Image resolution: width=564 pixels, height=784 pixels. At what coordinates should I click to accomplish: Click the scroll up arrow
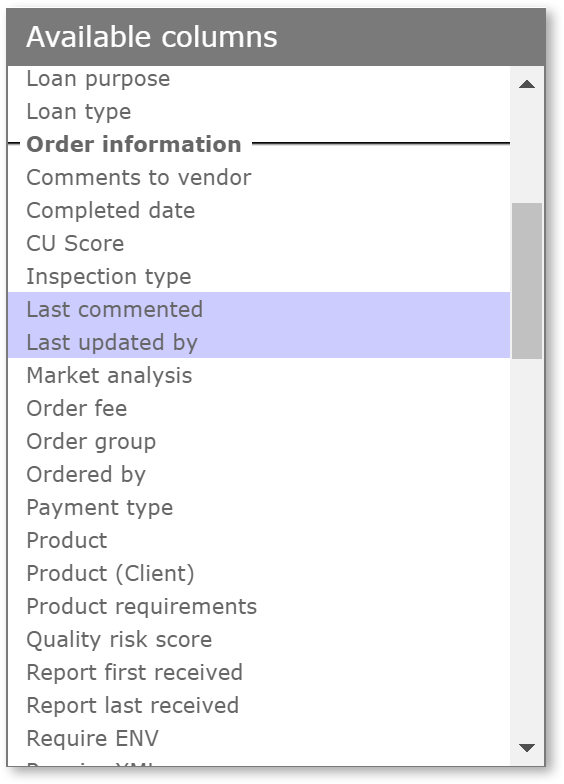[x=526, y=84]
